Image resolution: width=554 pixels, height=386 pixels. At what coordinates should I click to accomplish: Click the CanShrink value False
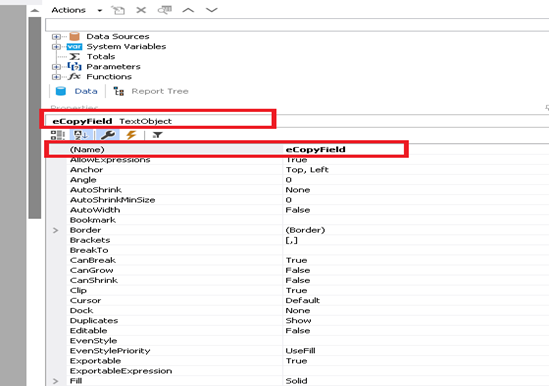click(298, 280)
